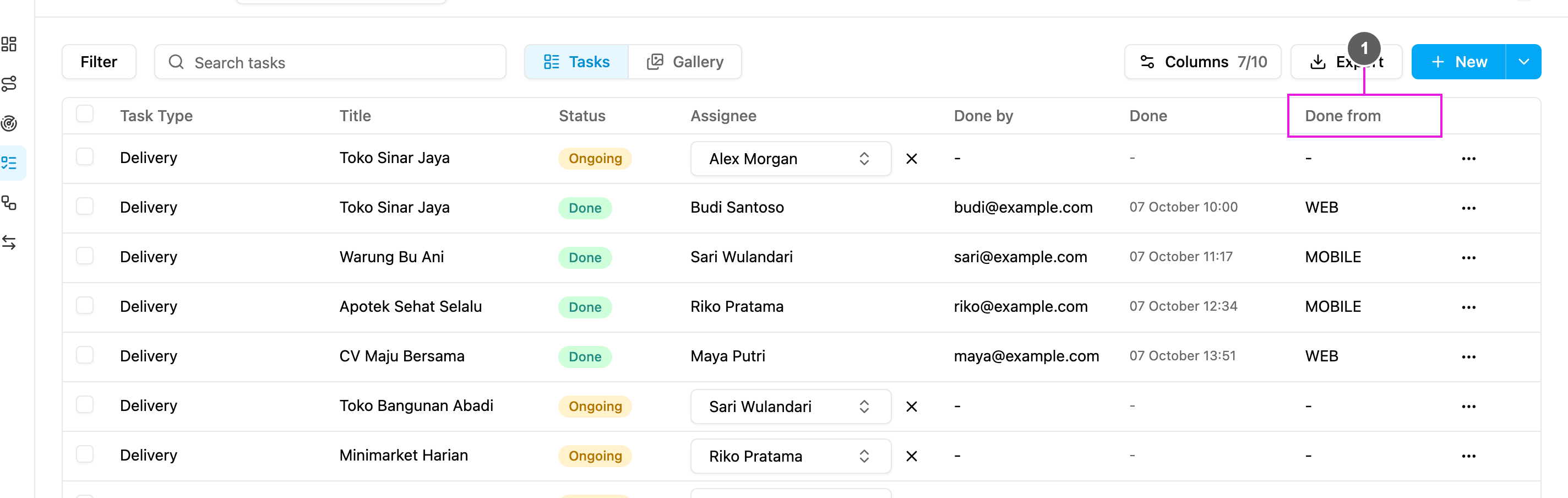Open more options for Minimarket Harian row

click(1468, 456)
